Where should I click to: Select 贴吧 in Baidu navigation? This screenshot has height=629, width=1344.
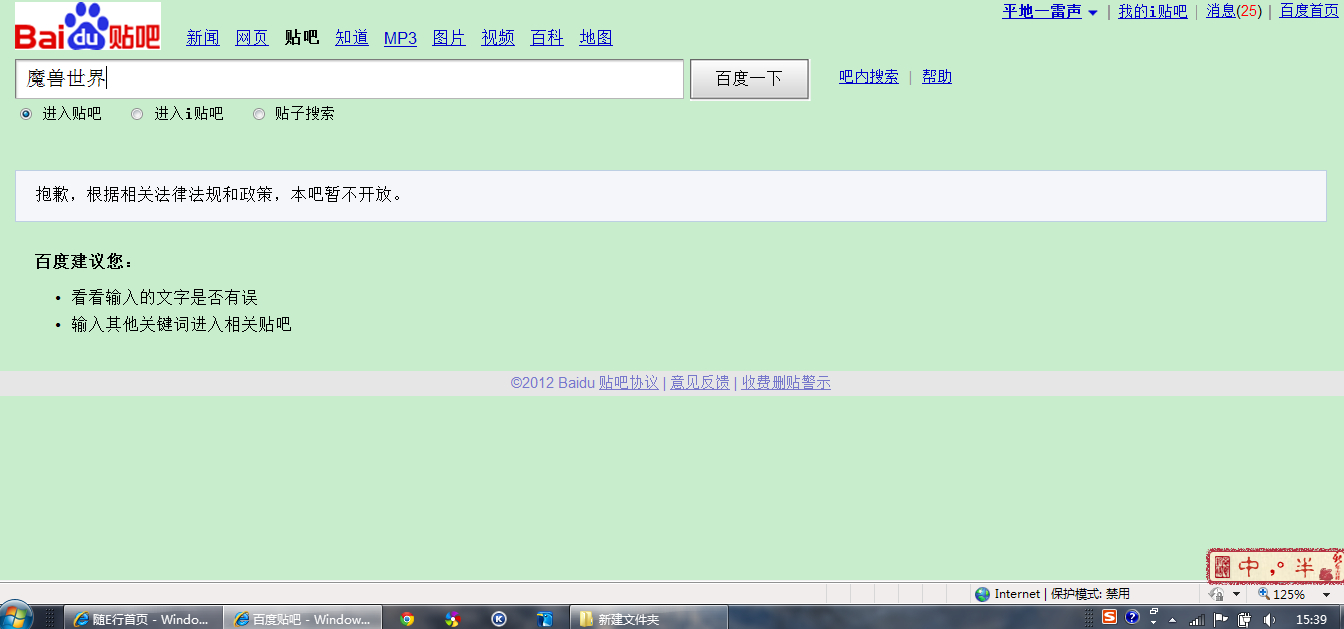point(302,38)
